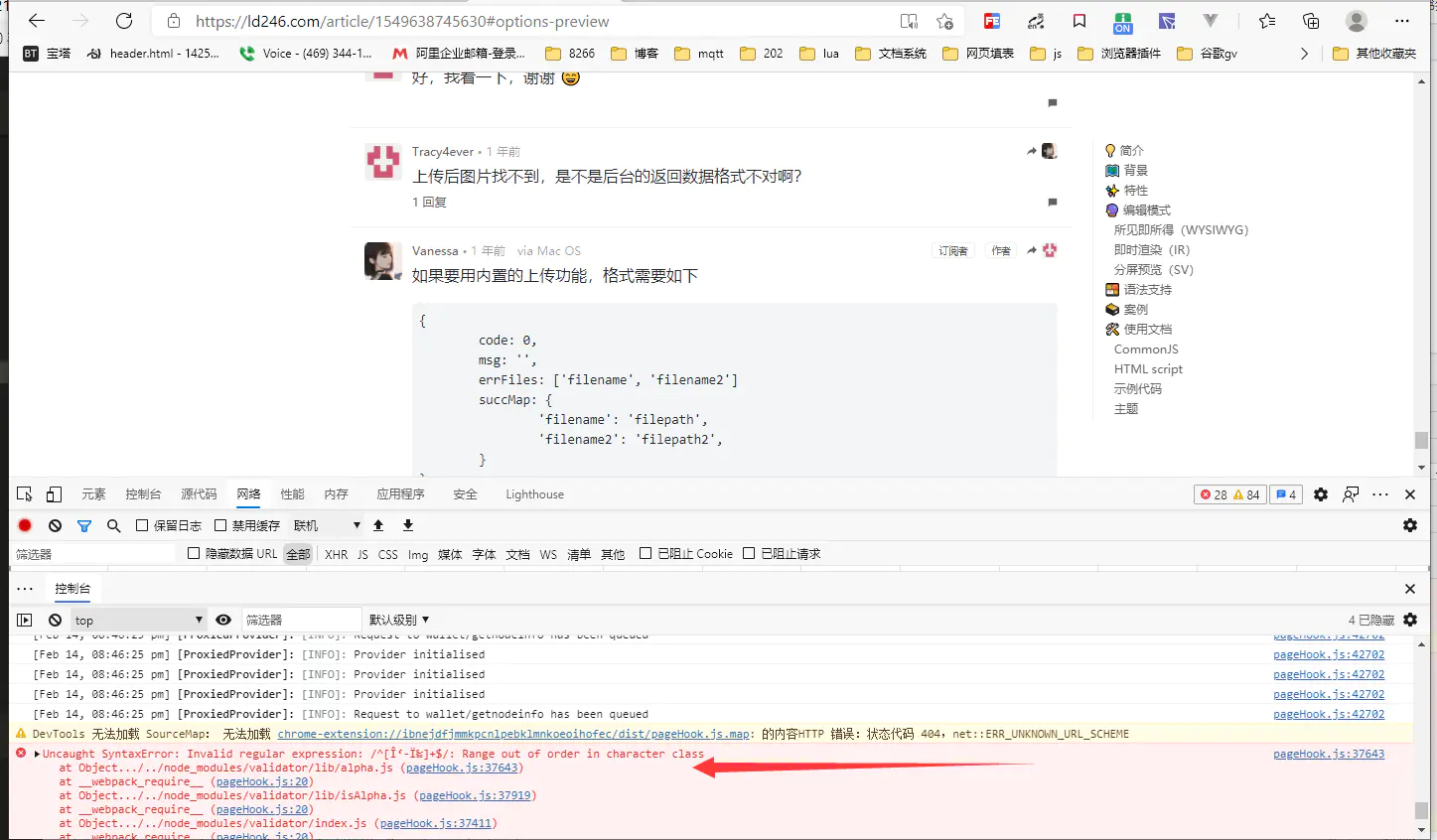Open the 联机 throttling dropdown
Viewport: 1437px width, 840px height.
click(327, 525)
